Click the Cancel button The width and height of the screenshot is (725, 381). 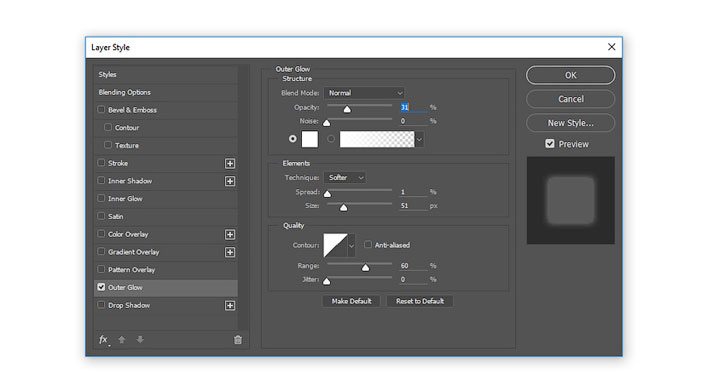tap(571, 99)
